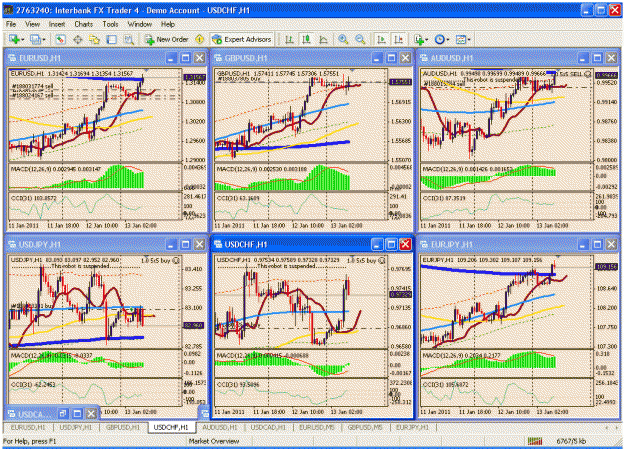Switch to candlestick chart display

coord(306,39)
